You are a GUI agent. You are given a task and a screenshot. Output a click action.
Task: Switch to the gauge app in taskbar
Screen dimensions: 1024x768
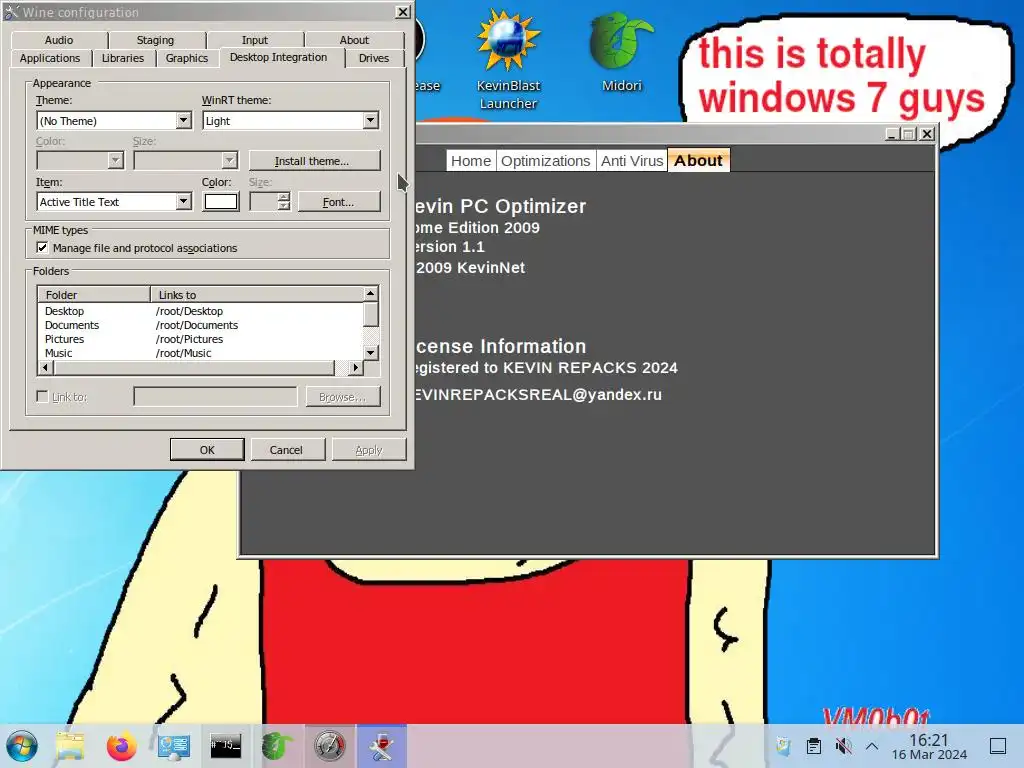click(329, 746)
